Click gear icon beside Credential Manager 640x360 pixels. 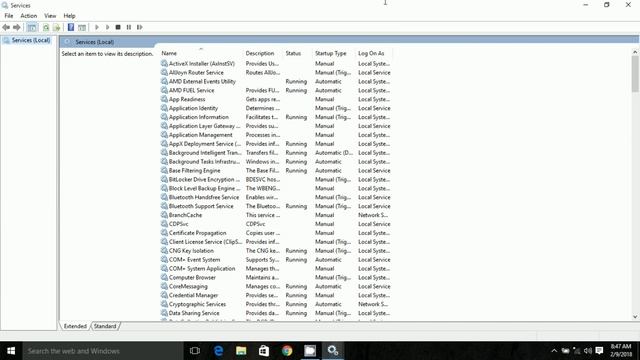[x=164, y=295]
